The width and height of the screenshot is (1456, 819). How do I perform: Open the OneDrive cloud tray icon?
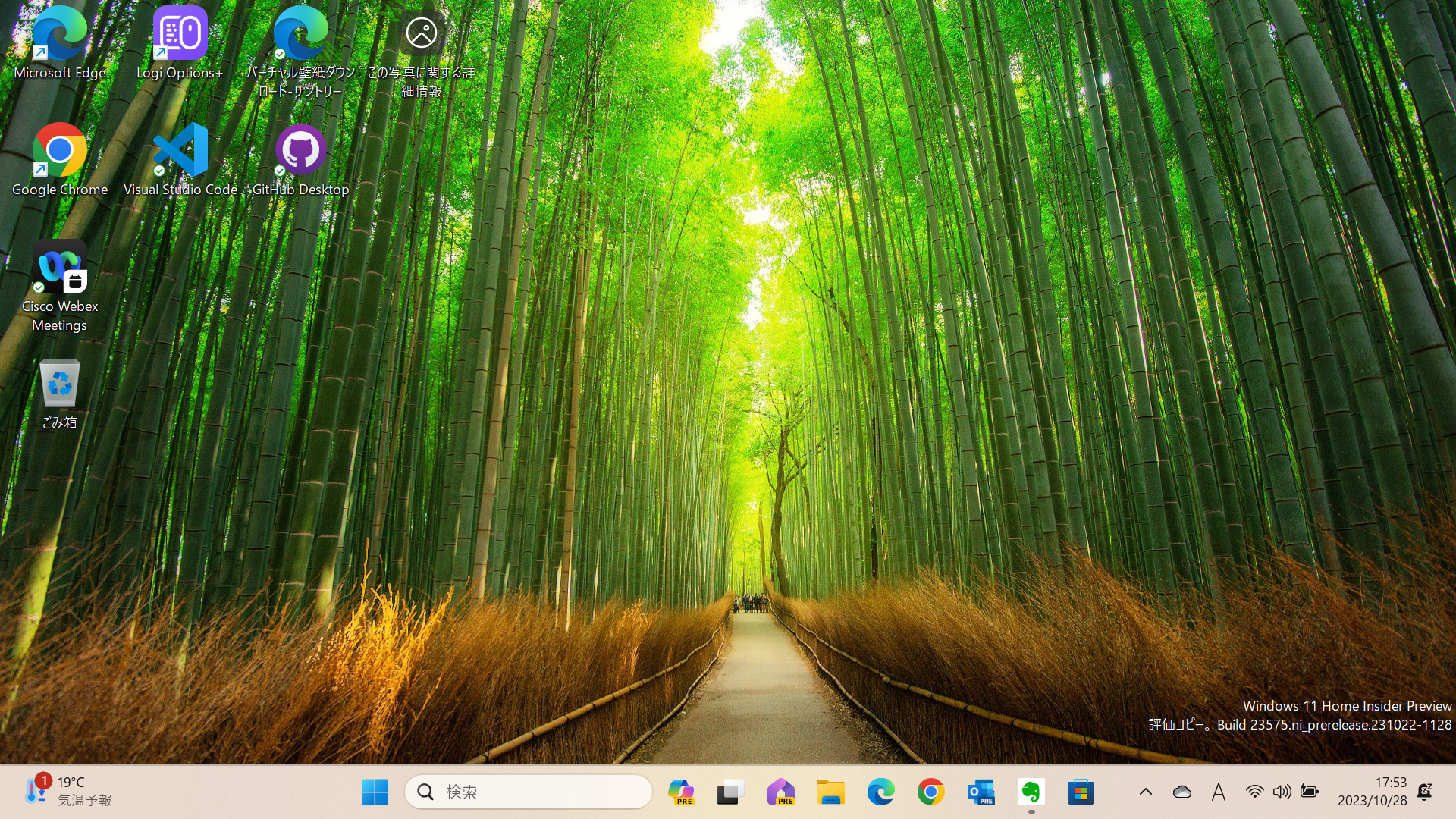1182,792
